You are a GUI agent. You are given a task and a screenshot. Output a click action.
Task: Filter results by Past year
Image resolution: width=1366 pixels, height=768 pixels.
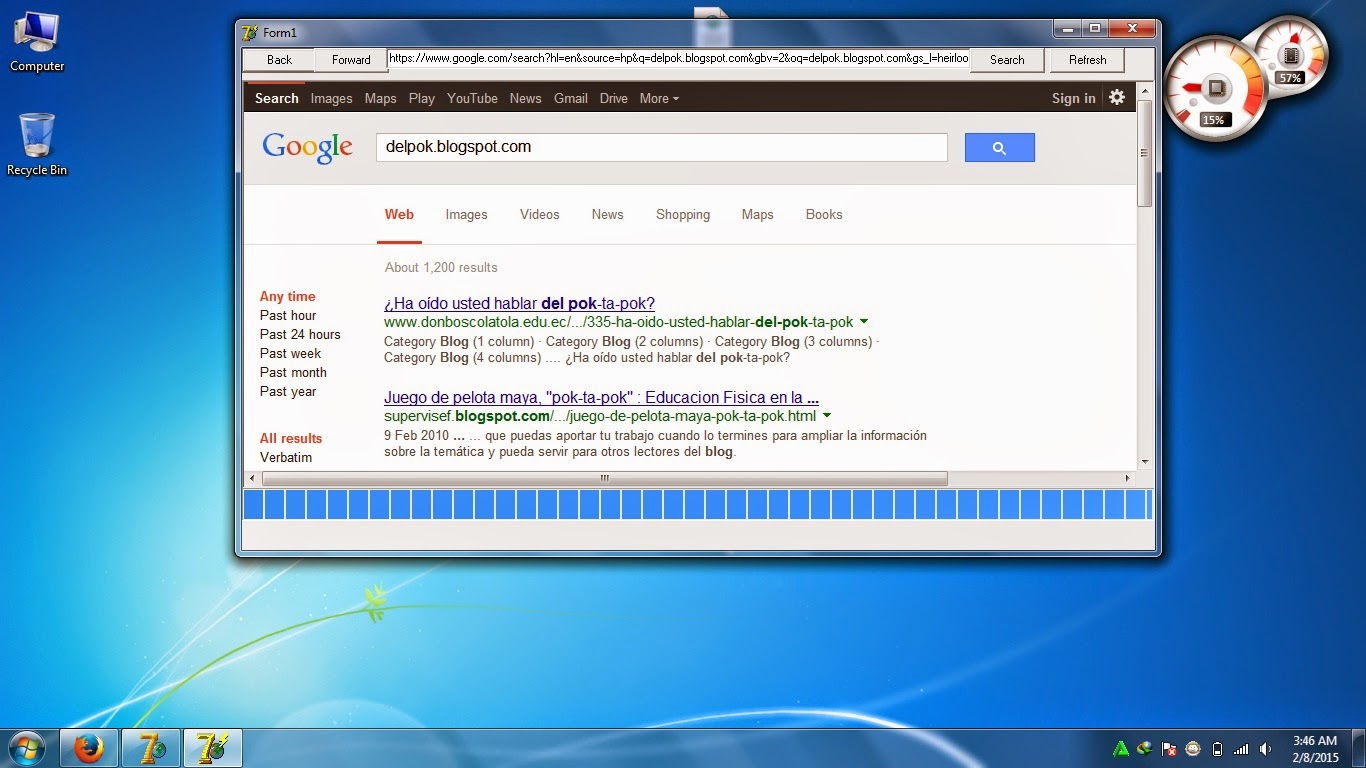pos(288,392)
